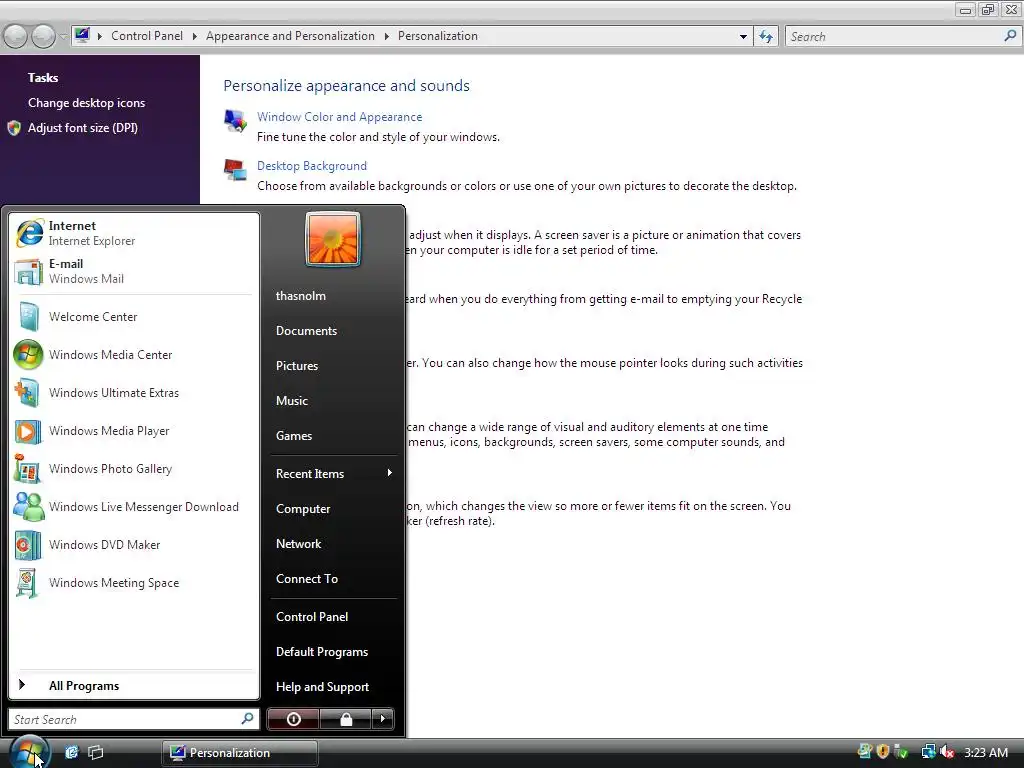Click the user account picture

[x=333, y=239]
